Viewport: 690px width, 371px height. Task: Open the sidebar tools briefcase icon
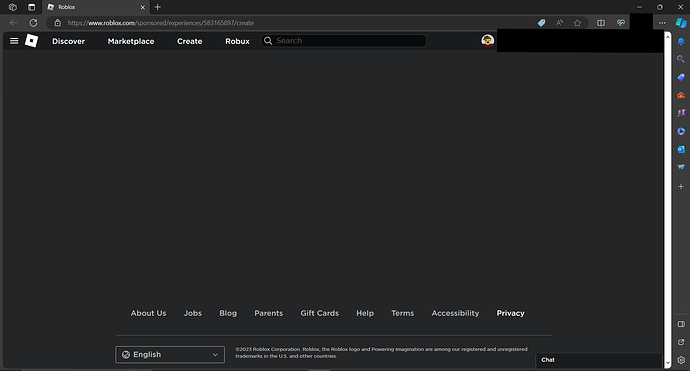681,95
